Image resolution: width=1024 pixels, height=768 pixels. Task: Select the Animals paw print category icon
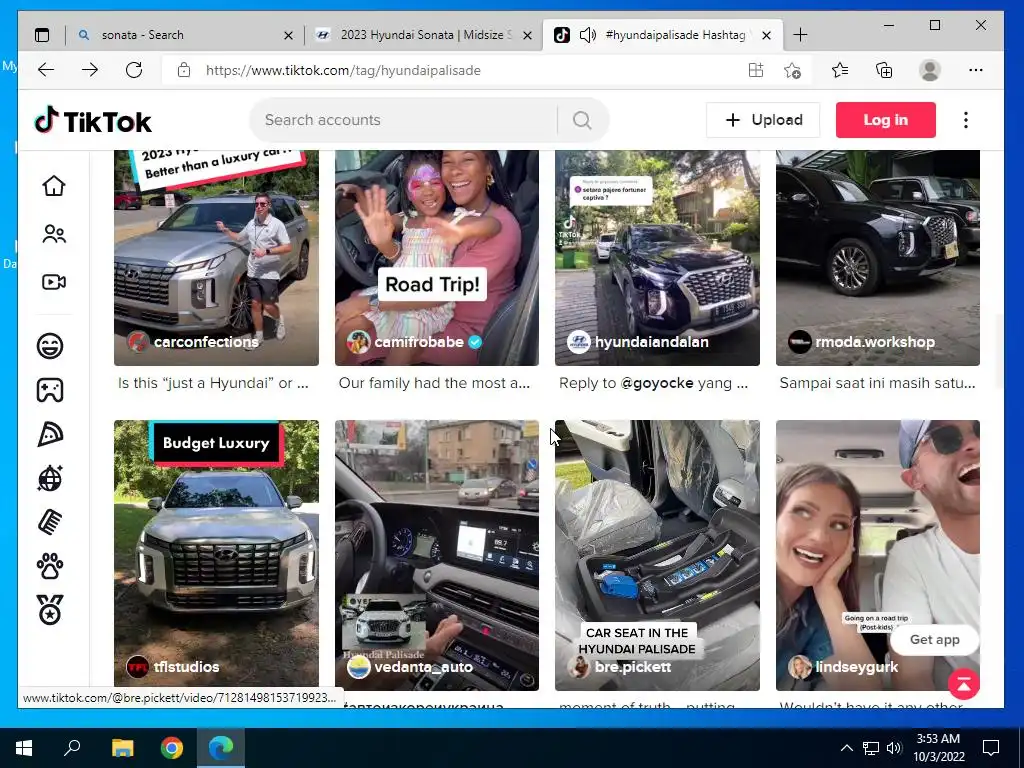click(x=50, y=567)
